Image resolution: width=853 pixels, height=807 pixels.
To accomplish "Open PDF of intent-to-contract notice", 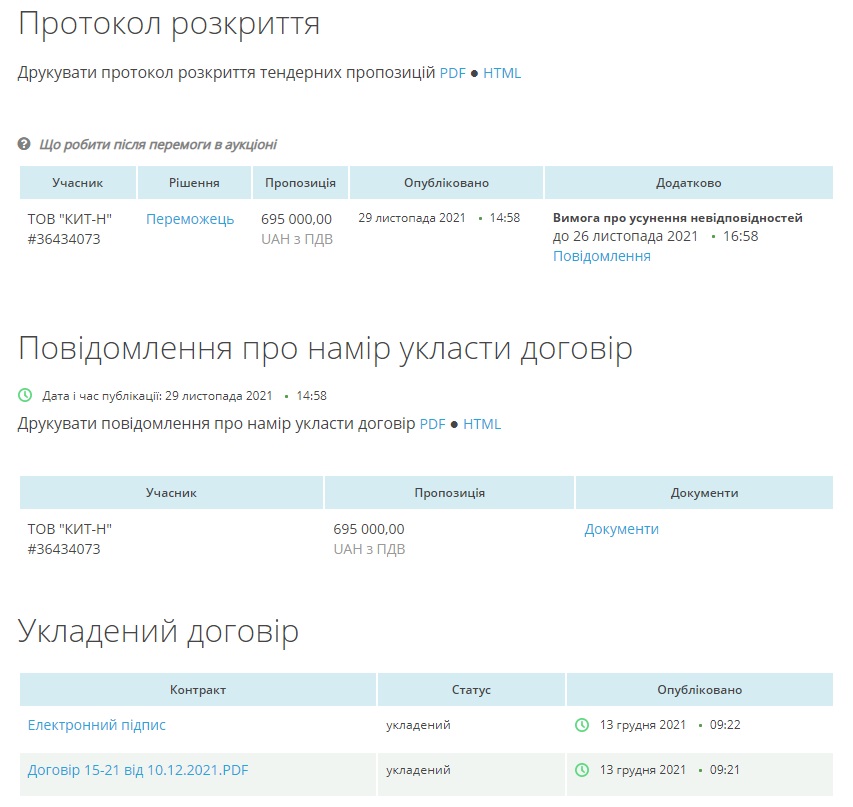I will pos(432,424).
